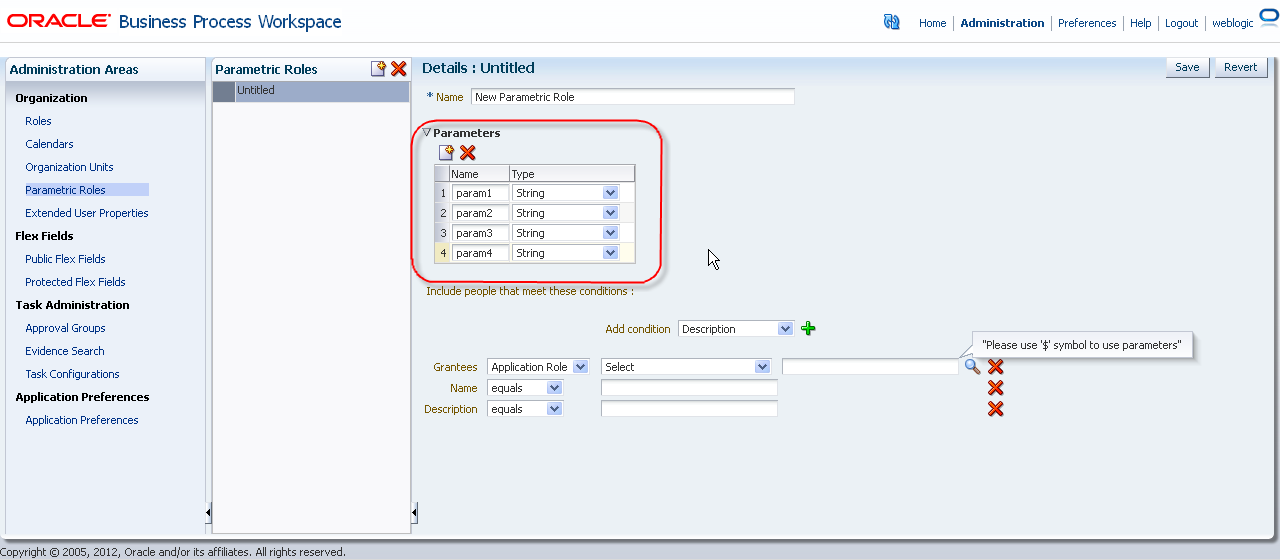Open Public Flex Fields

(65, 259)
